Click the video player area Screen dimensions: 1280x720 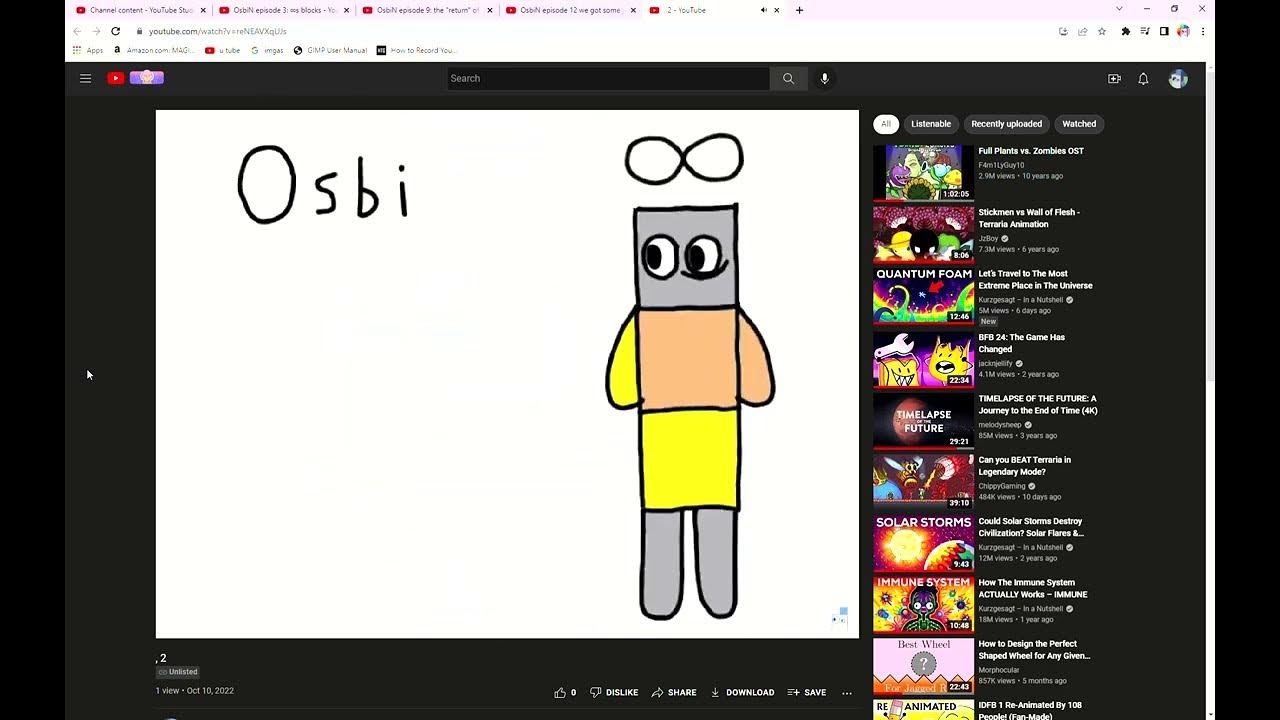point(507,374)
